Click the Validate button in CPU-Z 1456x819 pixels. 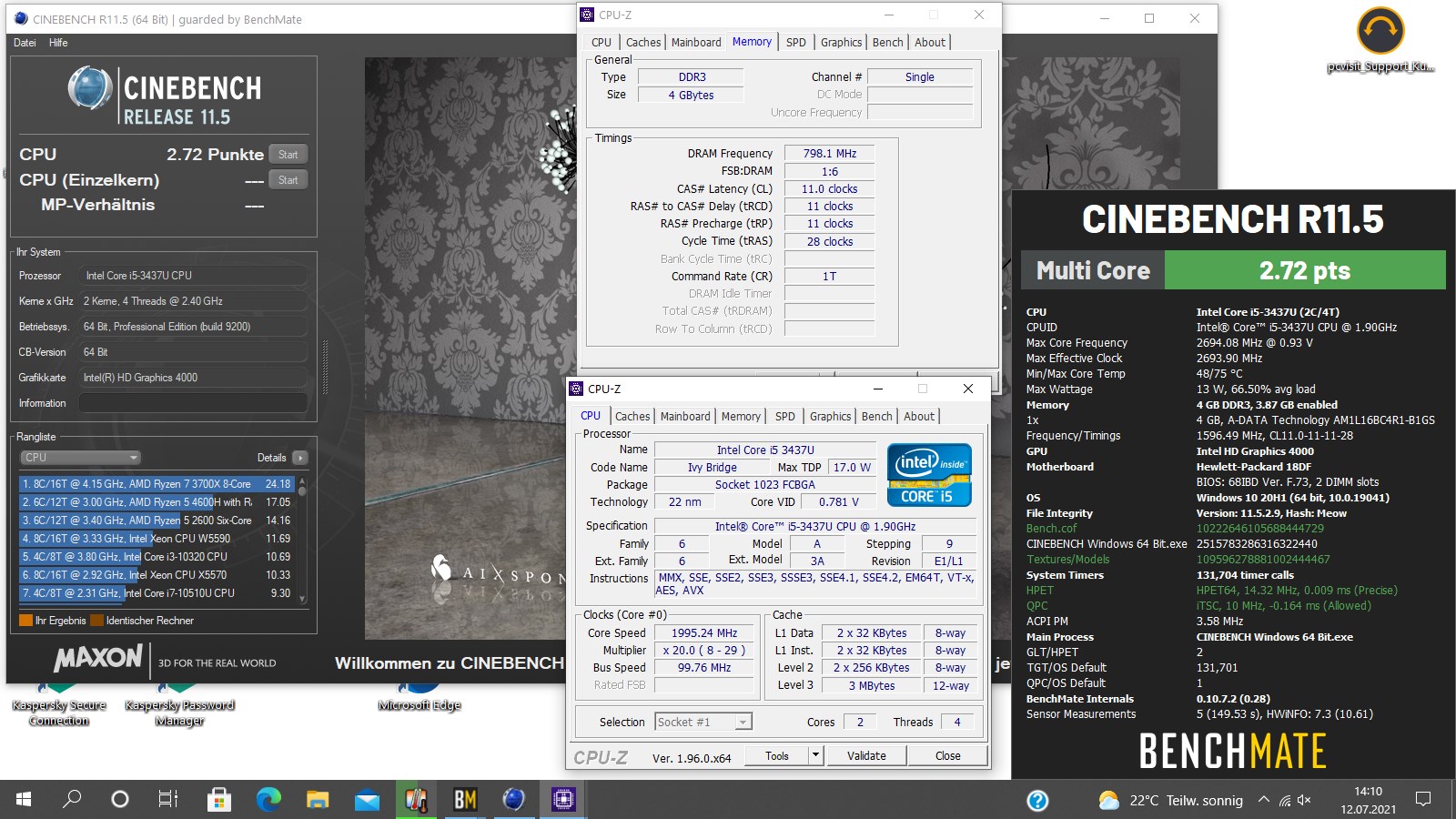[x=866, y=755]
